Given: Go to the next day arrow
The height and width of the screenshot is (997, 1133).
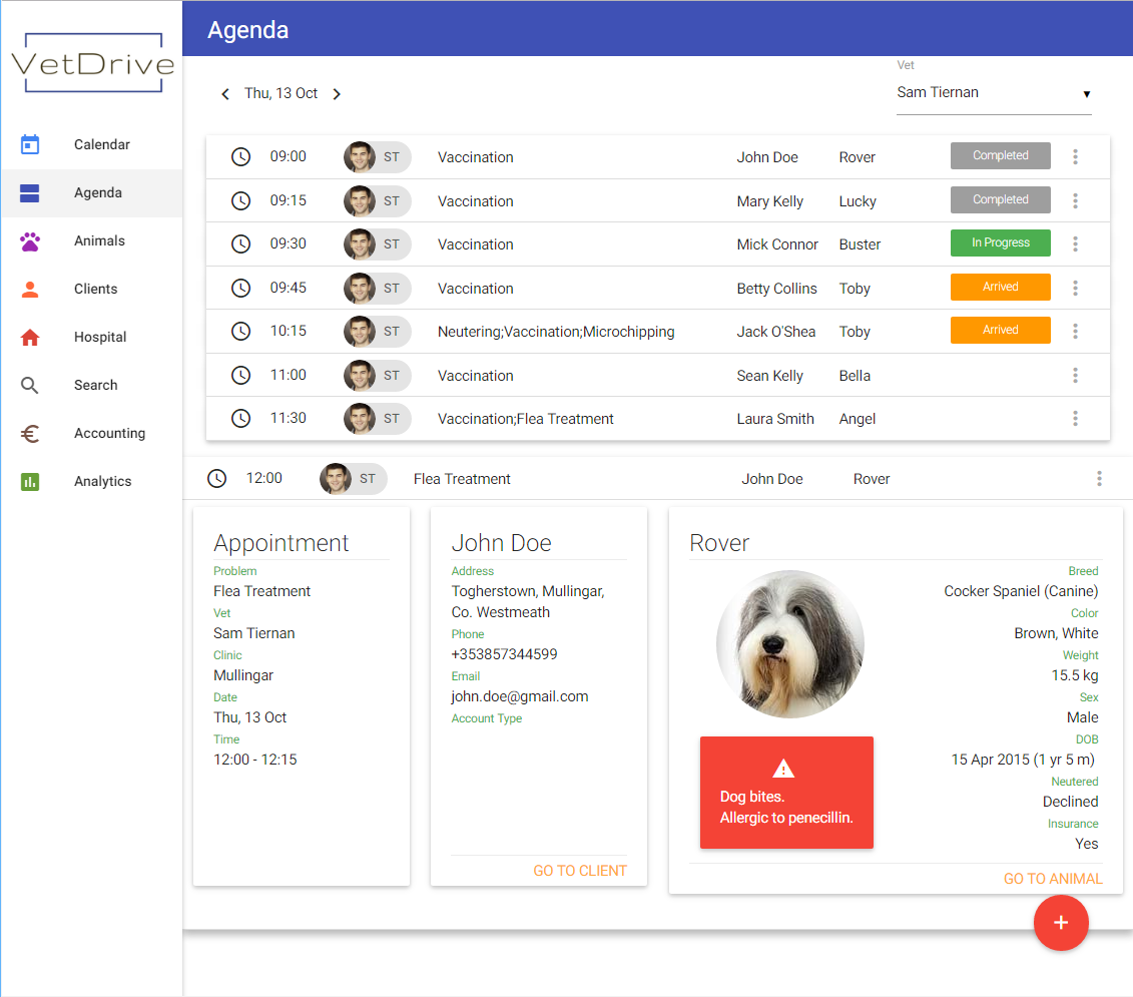Looking at the screenshot, I should coord(337,94).
